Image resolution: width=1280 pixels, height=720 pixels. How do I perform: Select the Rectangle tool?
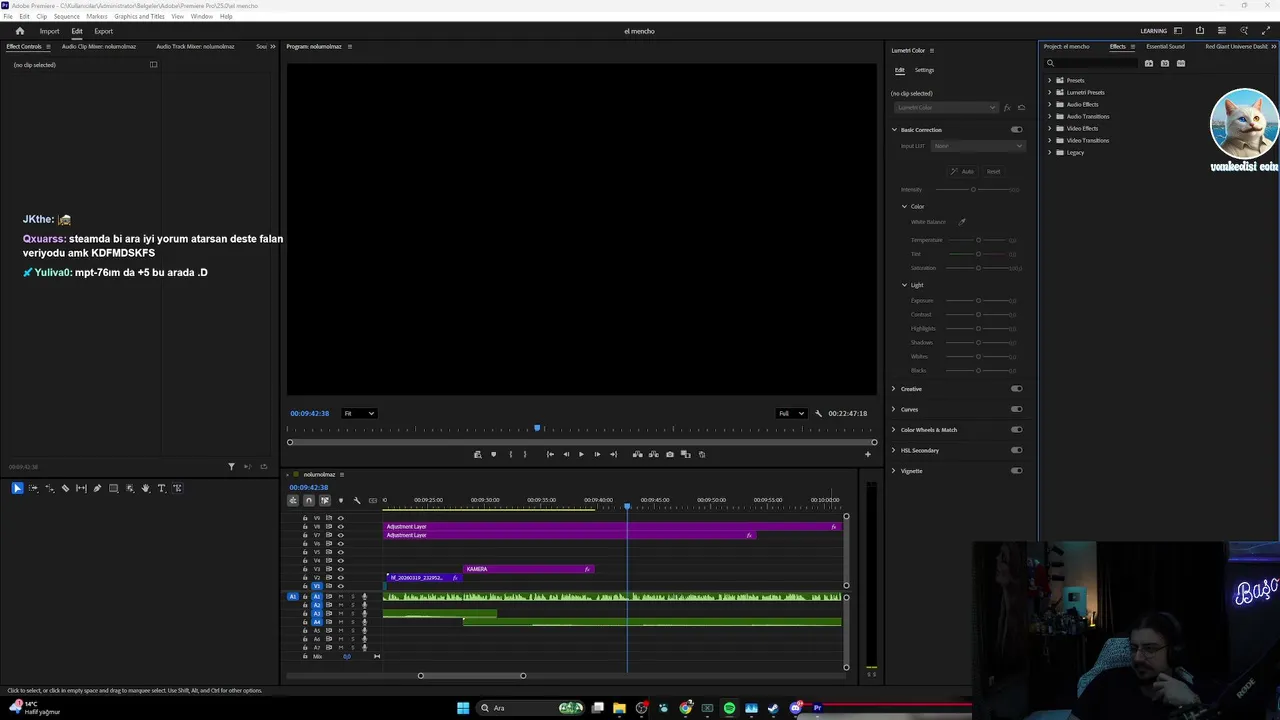coord(113,488)
